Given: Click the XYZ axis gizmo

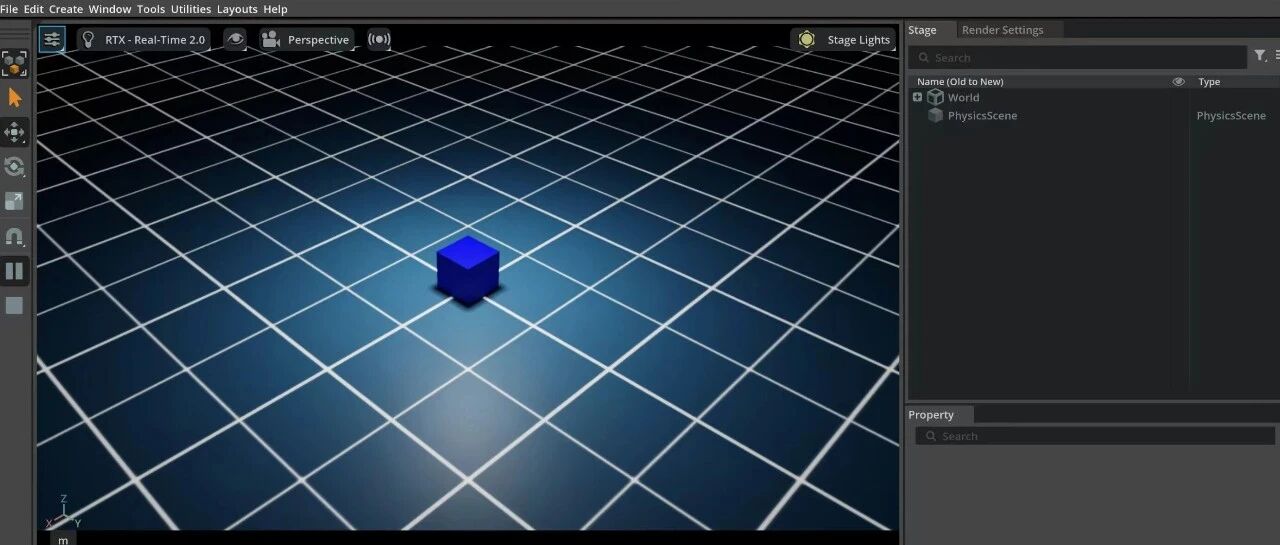Looking at the screenshot, I should 62,512.
